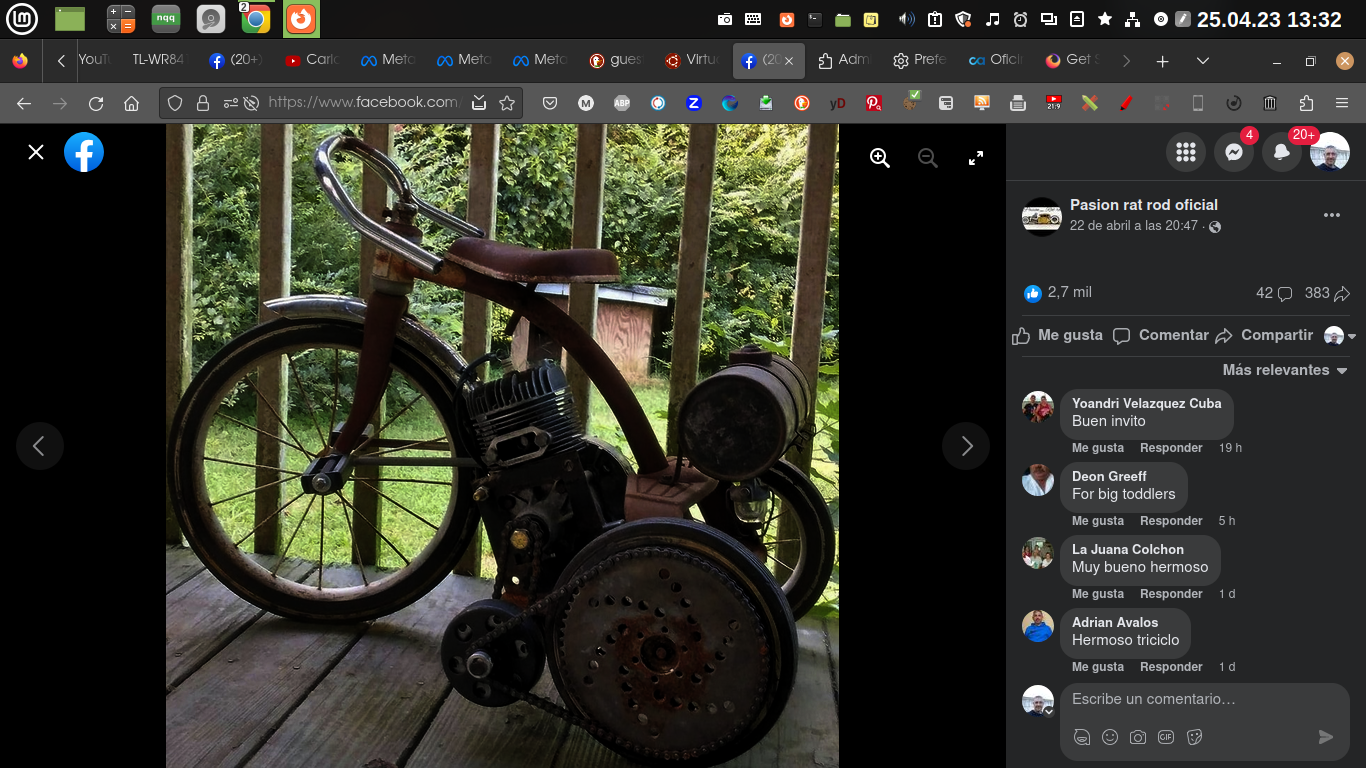Zoom in on the tricycle photo
The image size is (1366, 768).
880,158
